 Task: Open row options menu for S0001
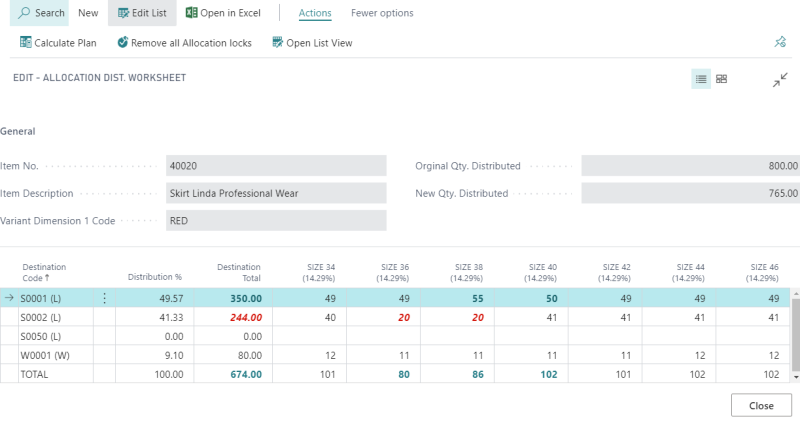pyautogui.click(x=104, y=298)
